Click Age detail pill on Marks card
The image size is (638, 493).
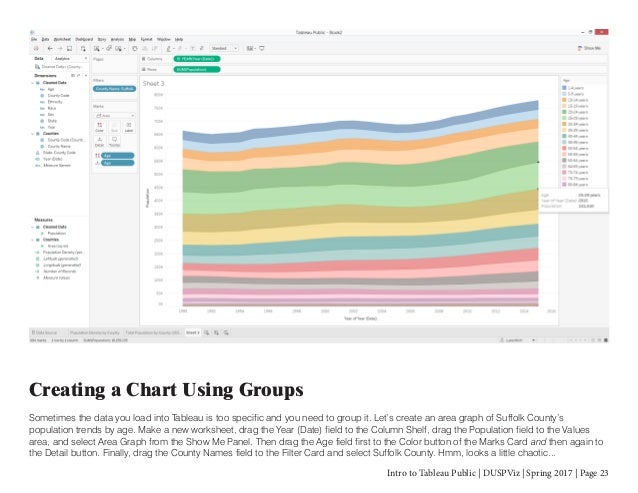[118, 163]
